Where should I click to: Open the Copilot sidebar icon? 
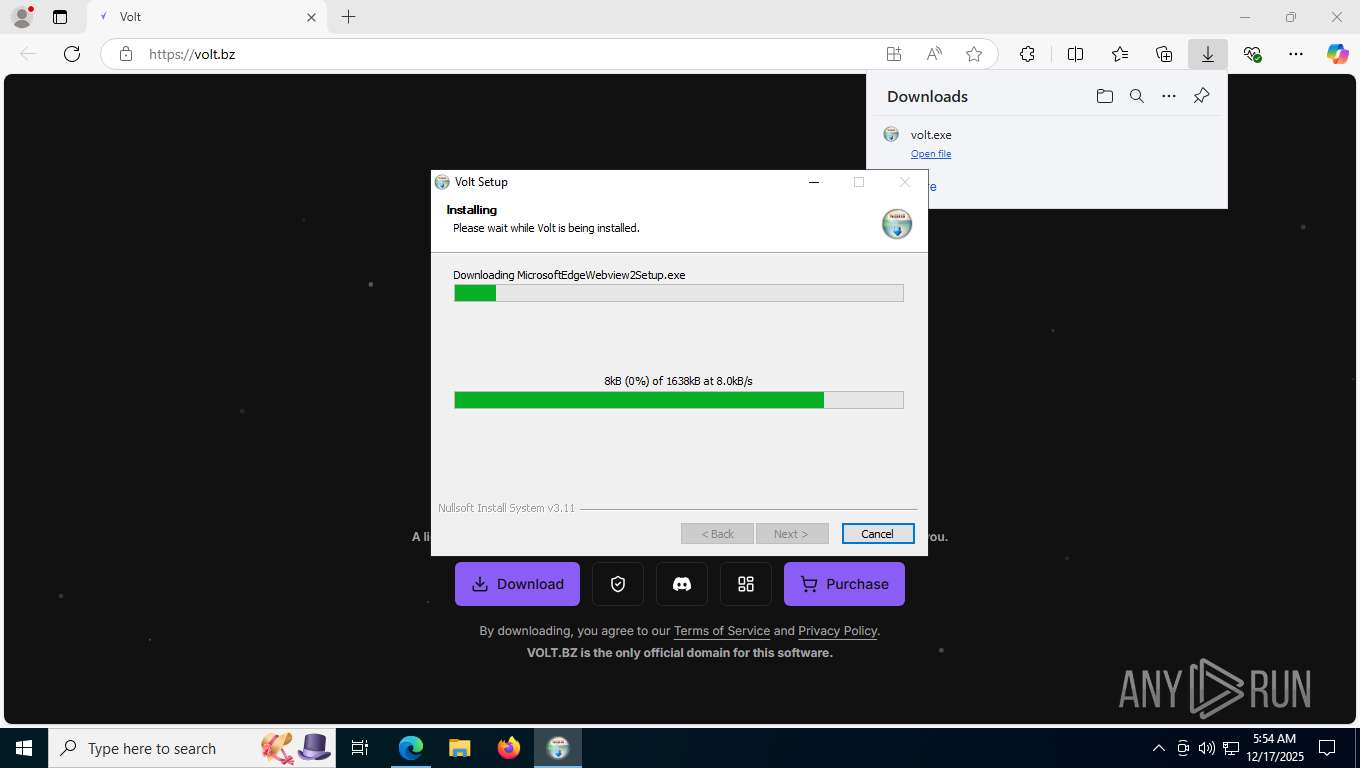pyautogui.click(x=1338, y=54)
